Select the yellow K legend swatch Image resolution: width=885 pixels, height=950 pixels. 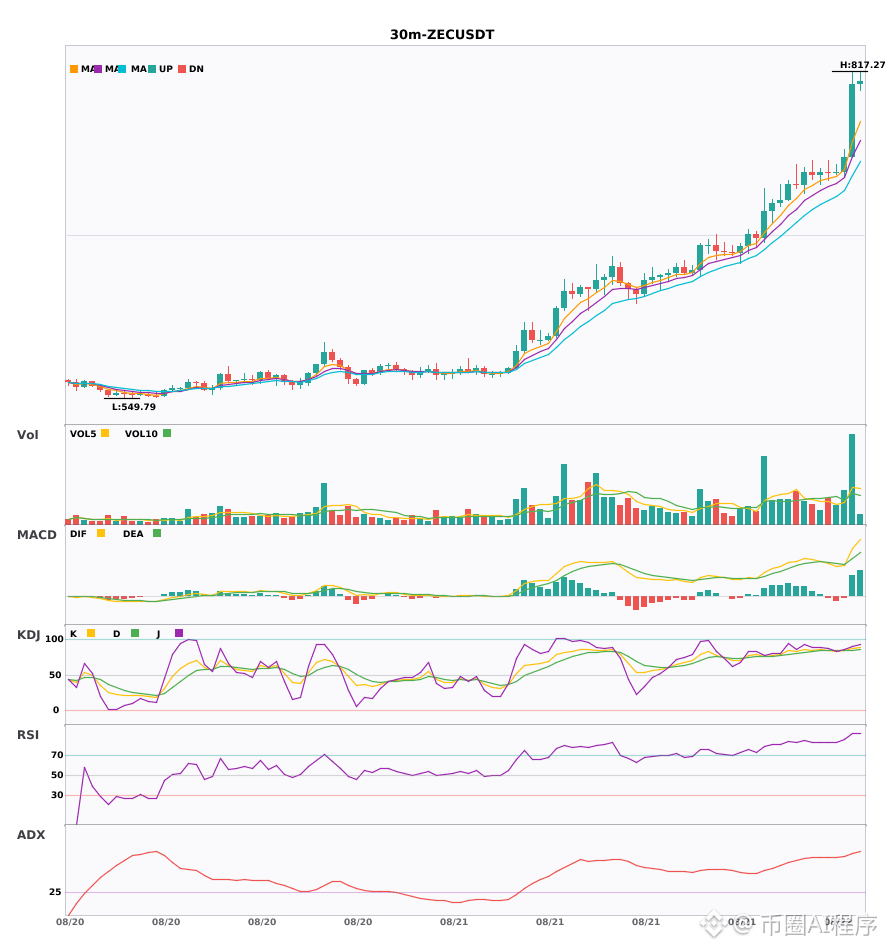point(91,633)
